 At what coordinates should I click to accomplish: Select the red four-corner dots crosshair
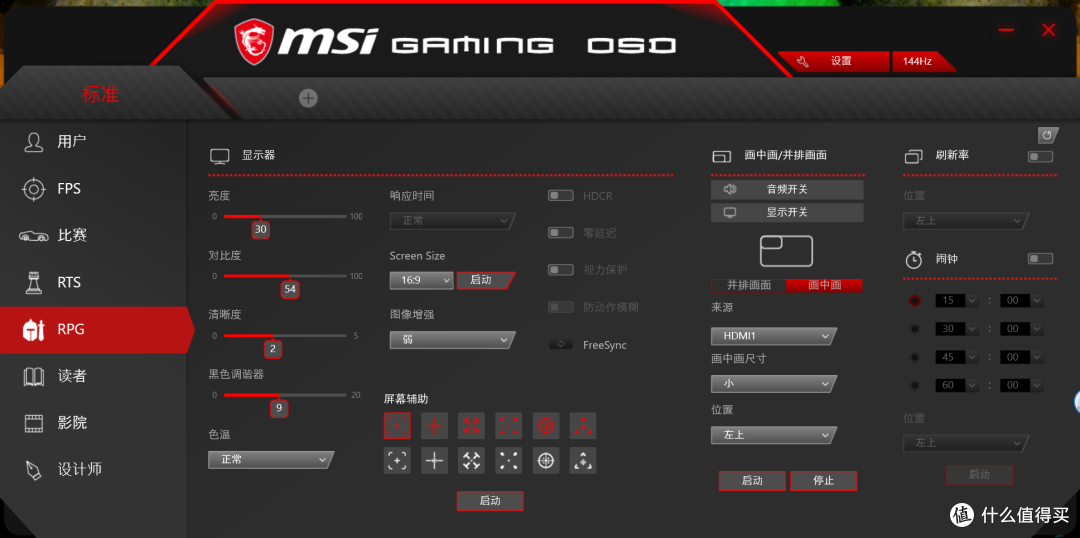click(x=508, y=426)
